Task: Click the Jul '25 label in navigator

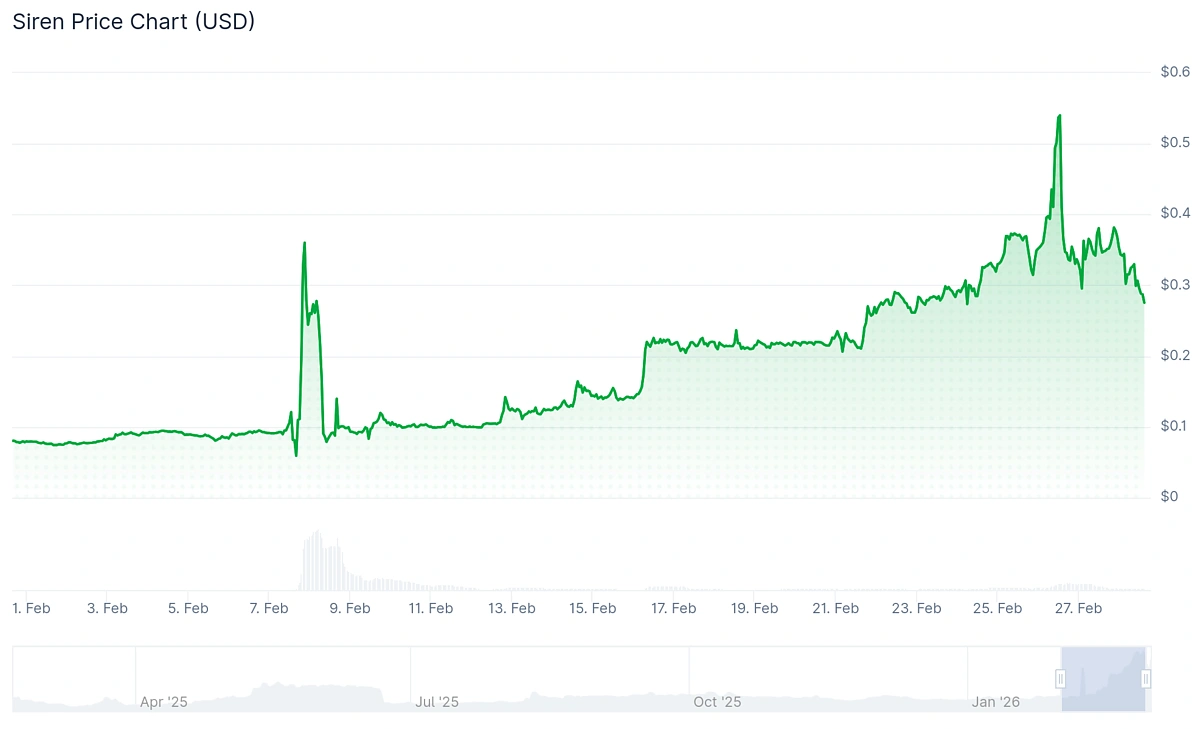Action: 437,702
